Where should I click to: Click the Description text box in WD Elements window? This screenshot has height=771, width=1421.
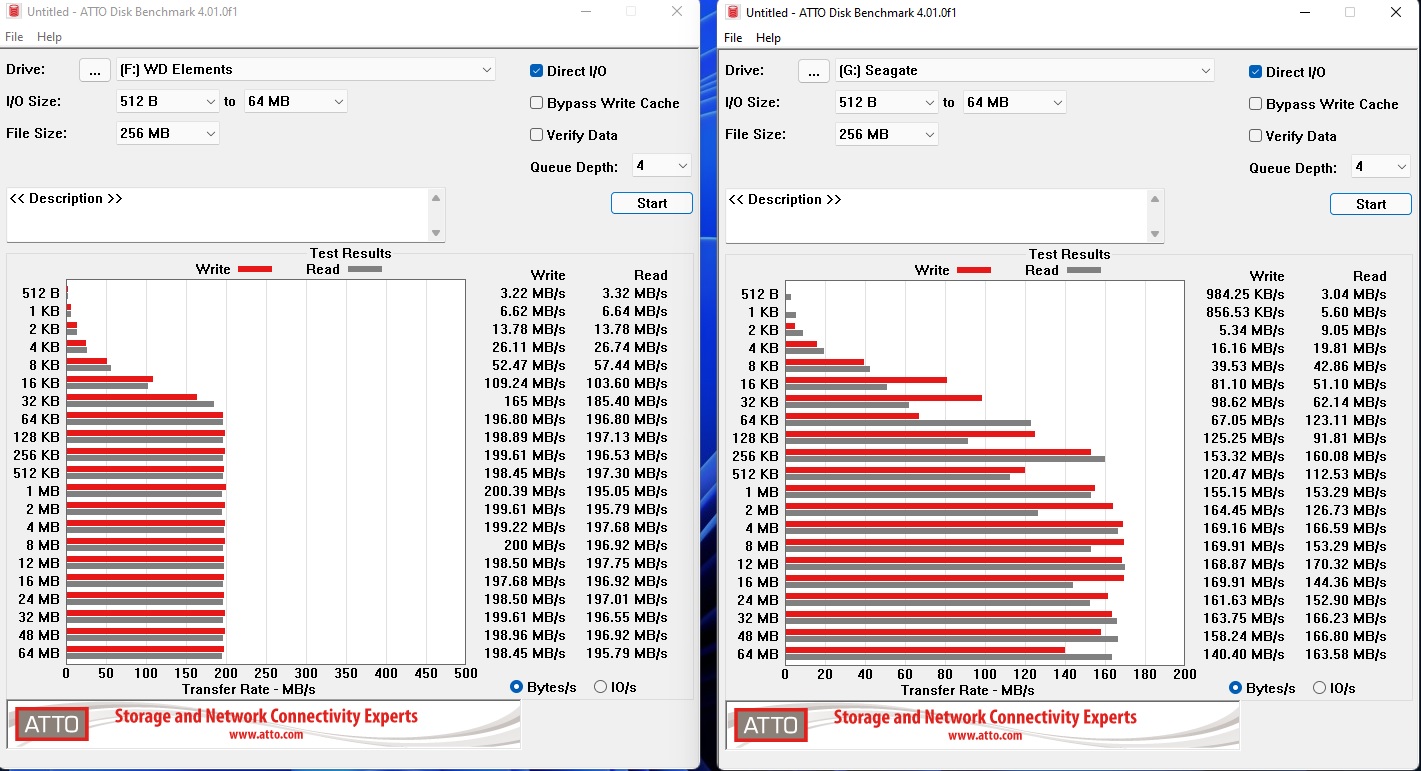[x=217, y=215]
